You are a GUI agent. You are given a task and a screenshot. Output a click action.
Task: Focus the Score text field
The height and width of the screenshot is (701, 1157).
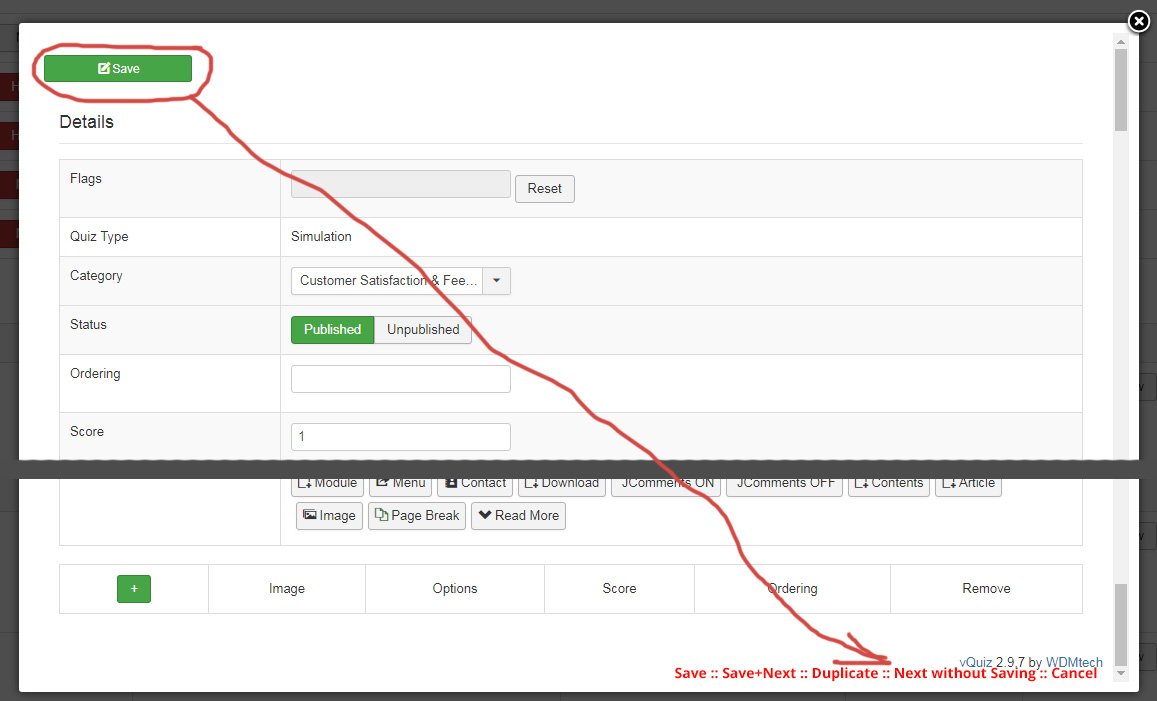point(400,437)
